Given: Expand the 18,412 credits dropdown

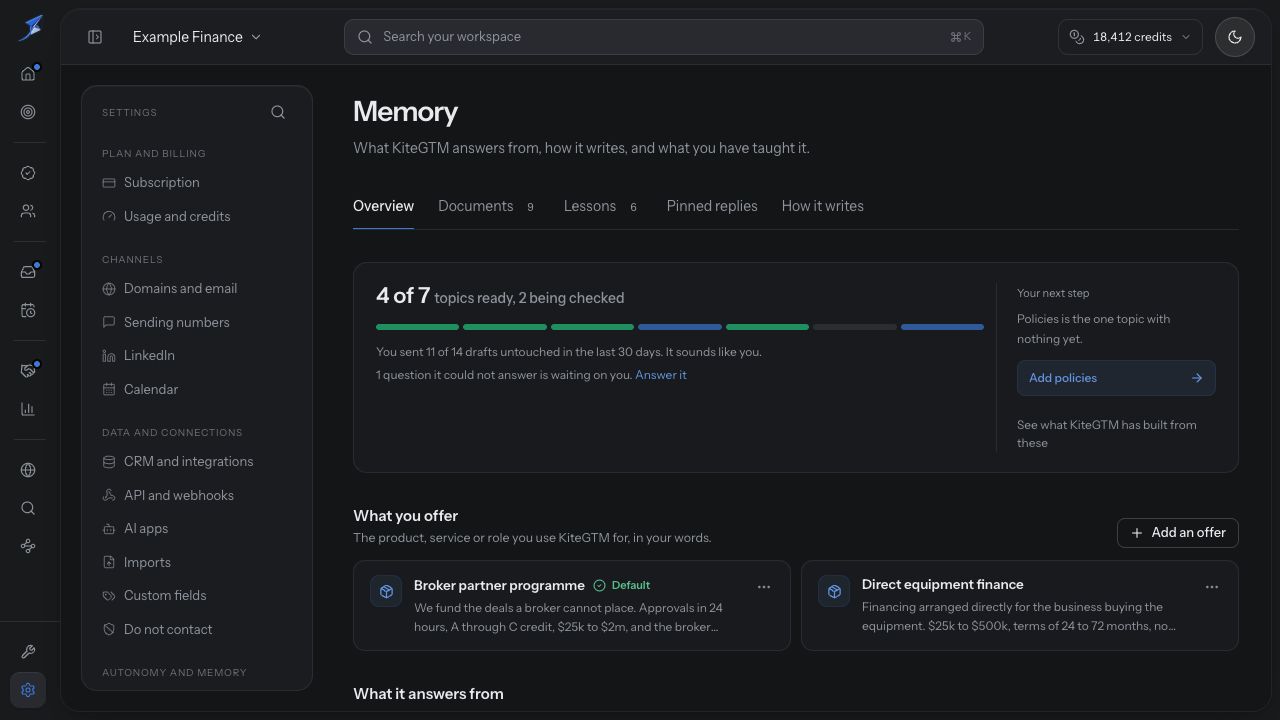Looking at the screenshot, I should 1130,37.
